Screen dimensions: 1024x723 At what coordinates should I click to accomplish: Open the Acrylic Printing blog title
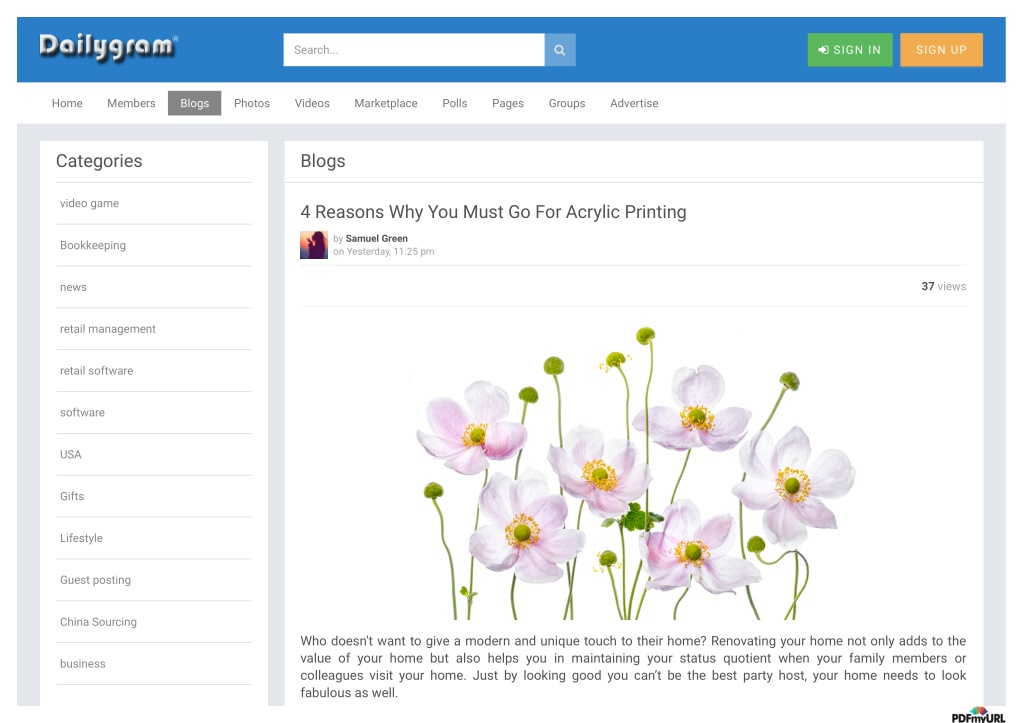(x=493, y=212)
